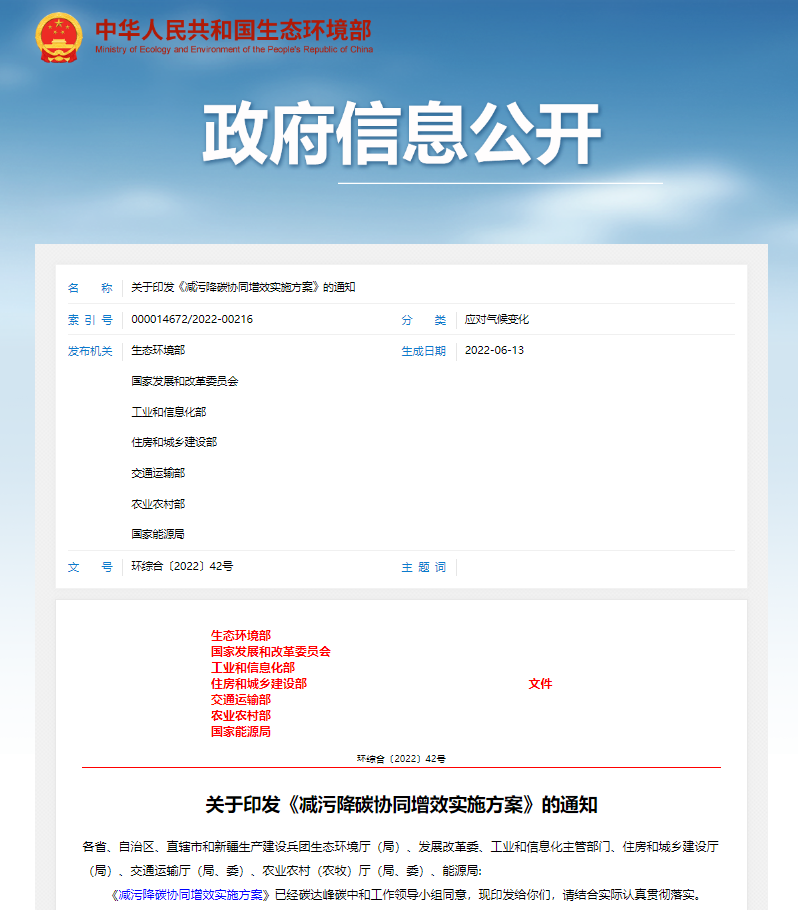The width and height of the screenshot is (798, 910).
Task: Click 交通运输部 in publisher list
Action: 158,473
